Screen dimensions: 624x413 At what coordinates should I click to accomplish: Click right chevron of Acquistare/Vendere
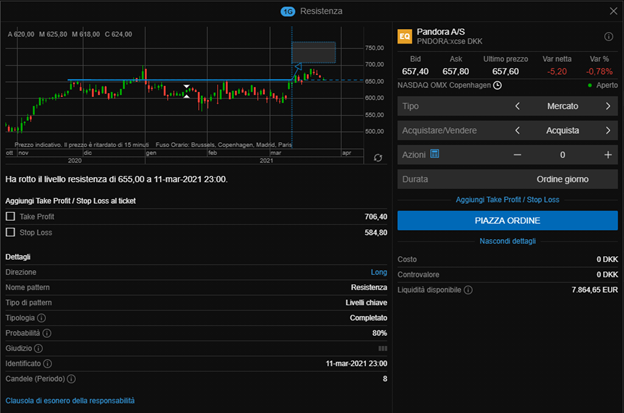point(608,131)
